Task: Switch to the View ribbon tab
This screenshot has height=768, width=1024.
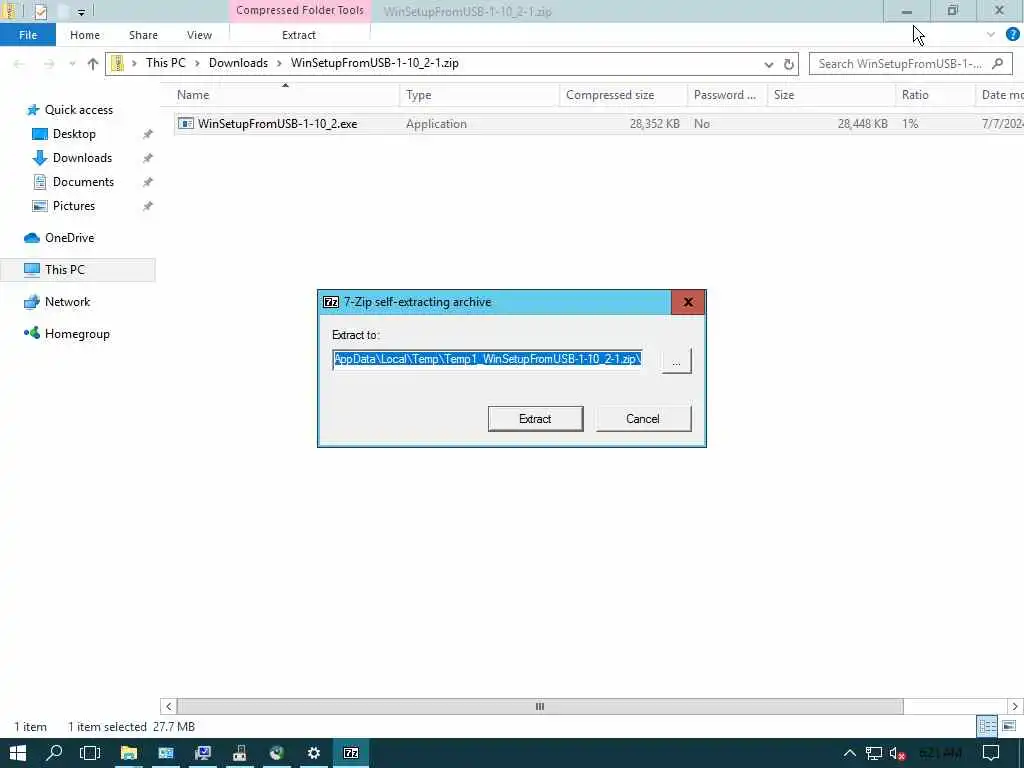Action: coord(199,35)
